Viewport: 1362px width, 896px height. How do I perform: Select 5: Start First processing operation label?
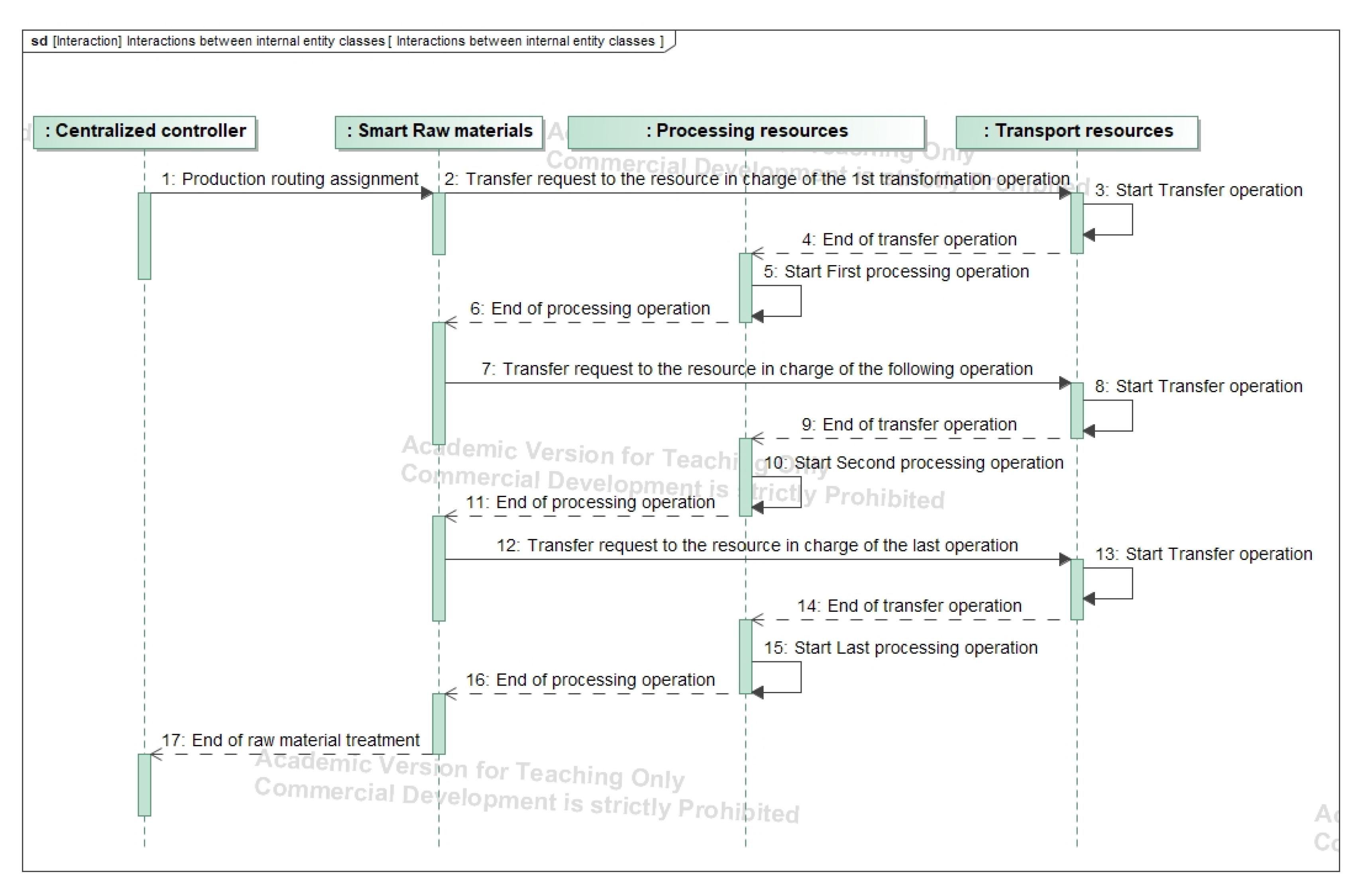(x=896, y=272)
